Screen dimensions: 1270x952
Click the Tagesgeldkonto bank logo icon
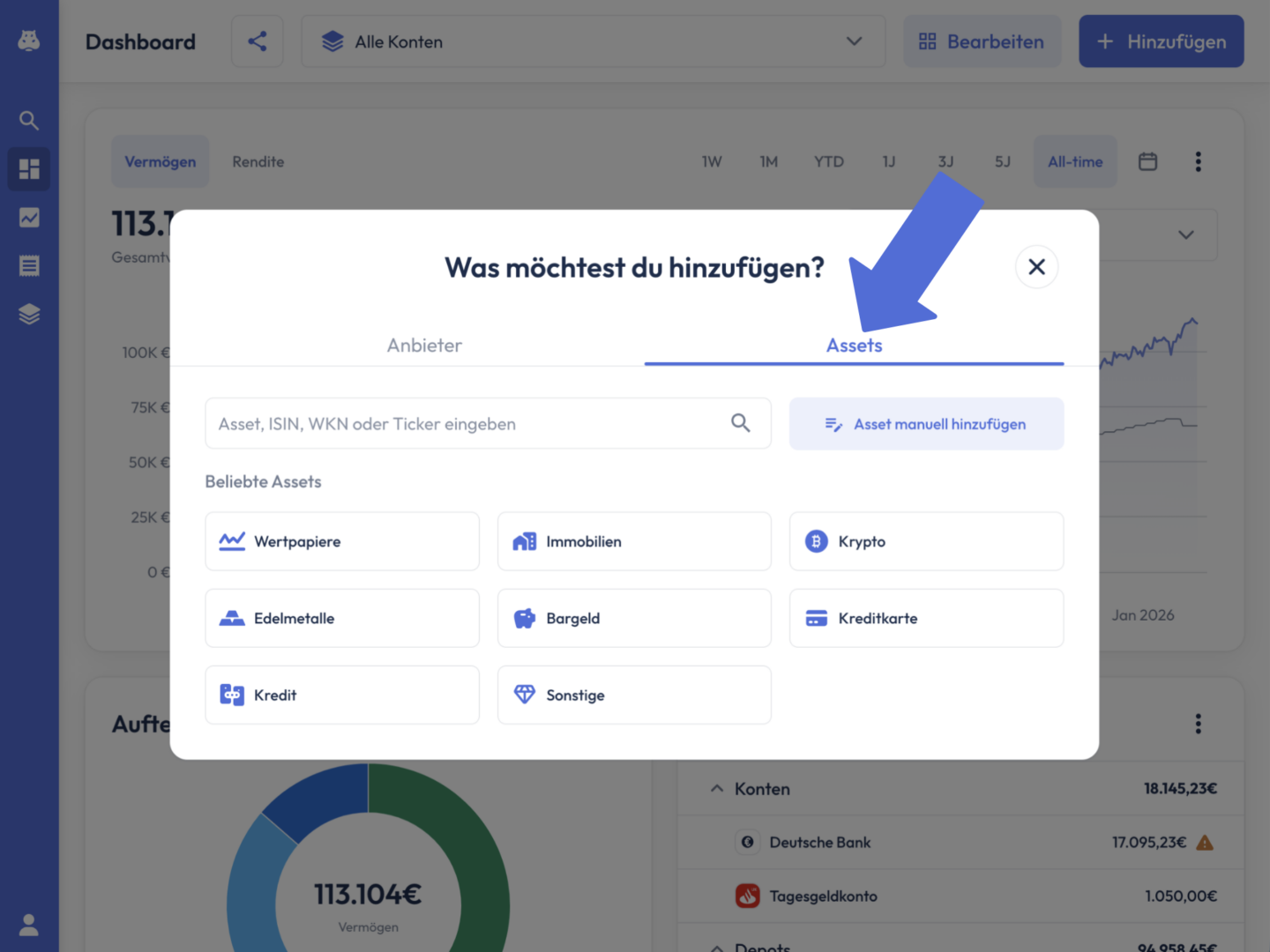[748, 896]
